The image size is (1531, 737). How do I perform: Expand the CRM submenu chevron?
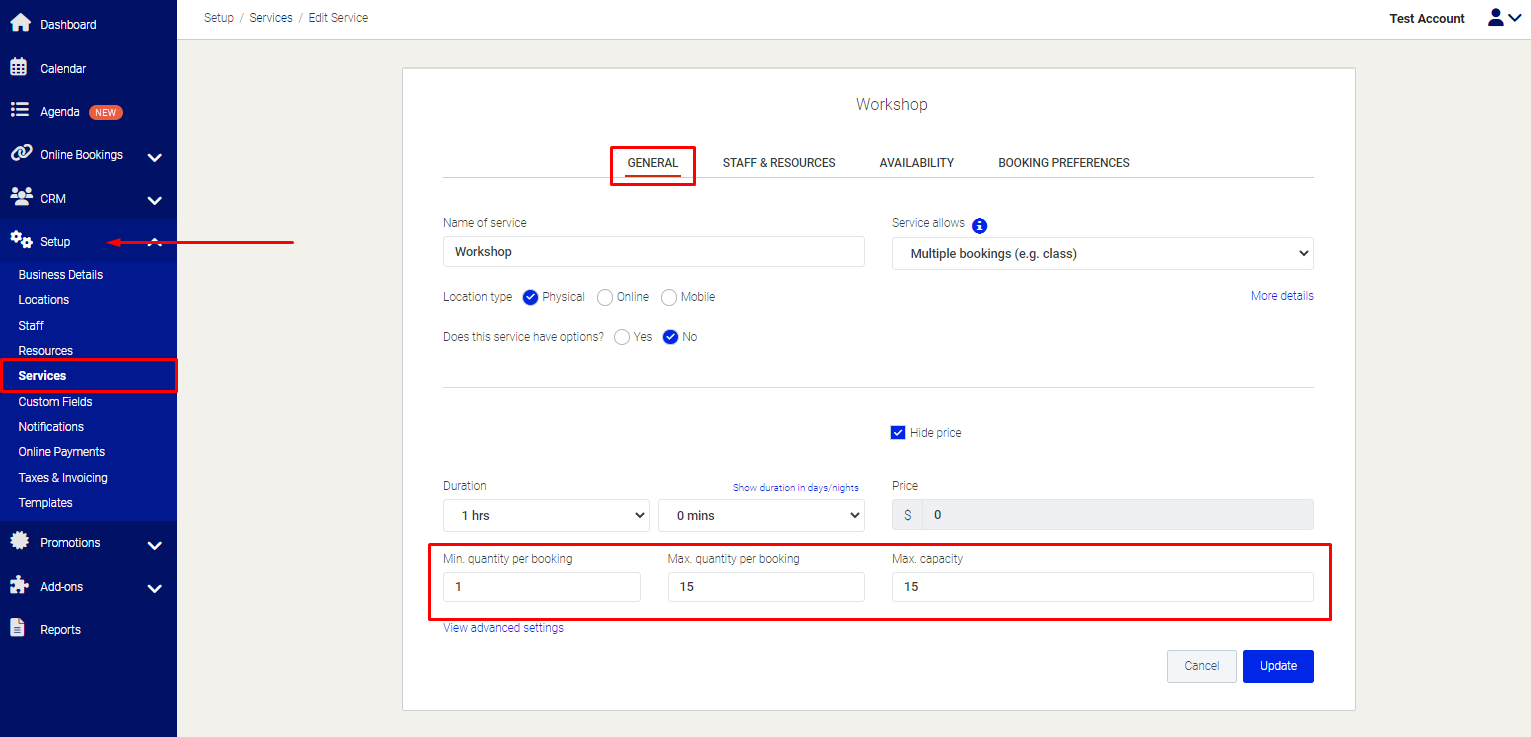tap(154, 200)
